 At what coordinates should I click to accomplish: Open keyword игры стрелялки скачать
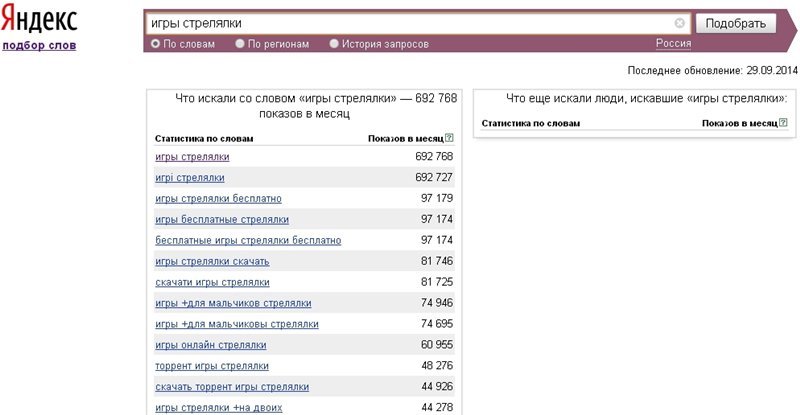pyautogui.click(x=212, y=261)
